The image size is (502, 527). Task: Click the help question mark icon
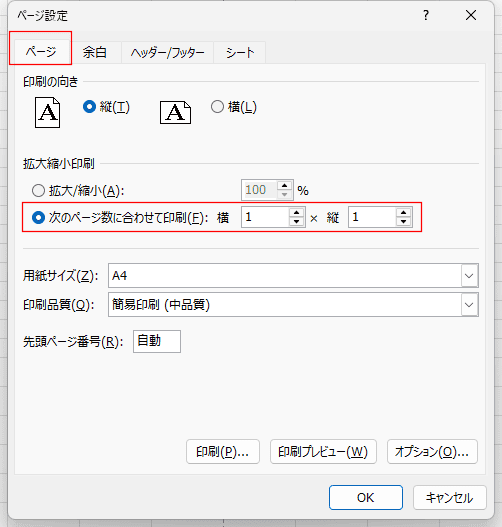tap(426, 15)
